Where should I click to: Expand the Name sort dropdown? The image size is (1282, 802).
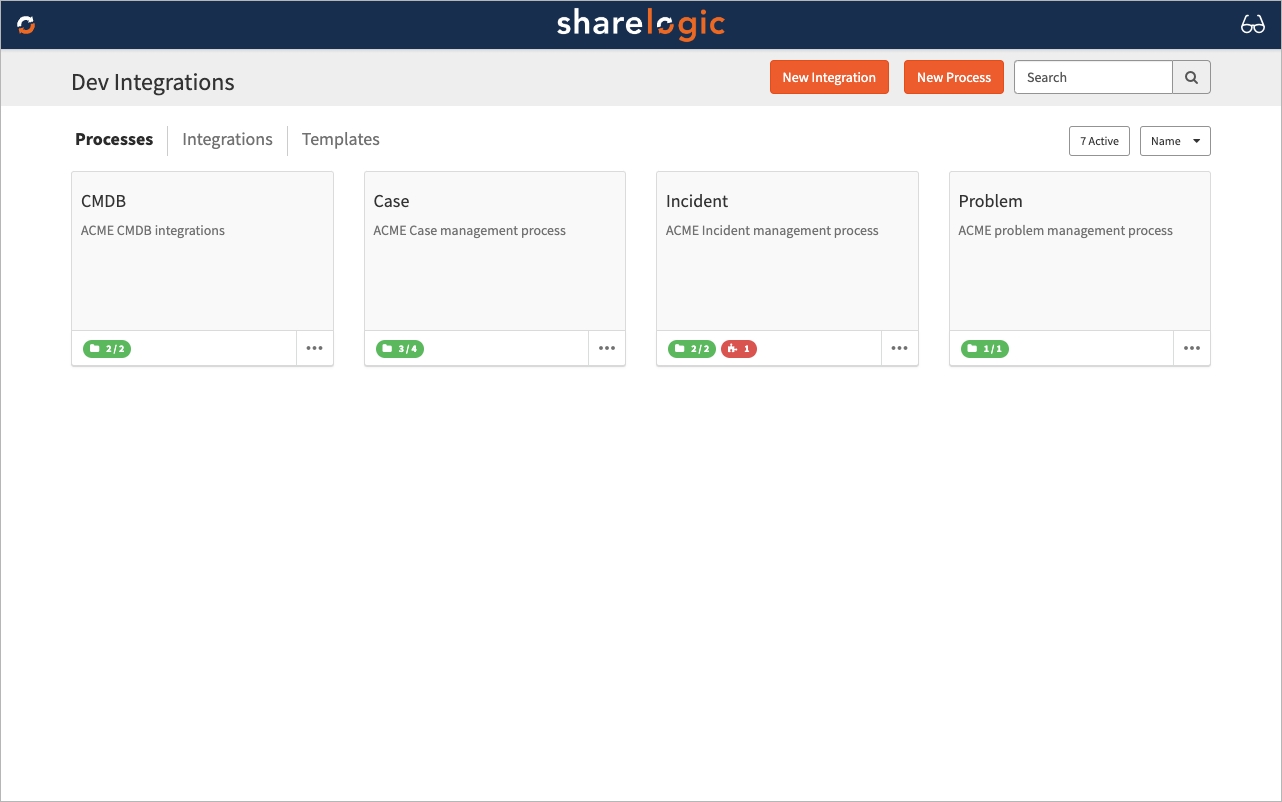[x=1175, y=141]
